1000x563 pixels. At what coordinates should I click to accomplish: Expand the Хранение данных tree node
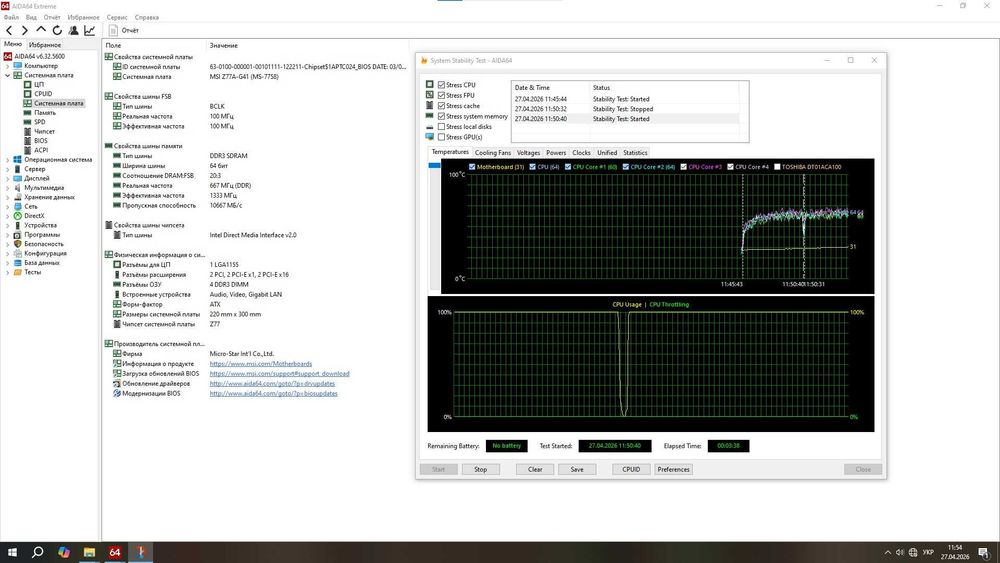click(x=8, y=197)
